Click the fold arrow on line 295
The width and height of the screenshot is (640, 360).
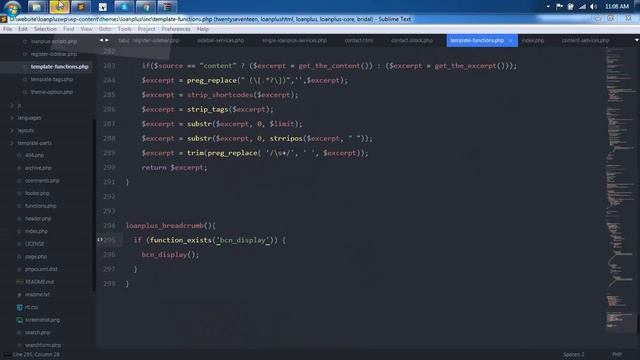pos(100,240)
